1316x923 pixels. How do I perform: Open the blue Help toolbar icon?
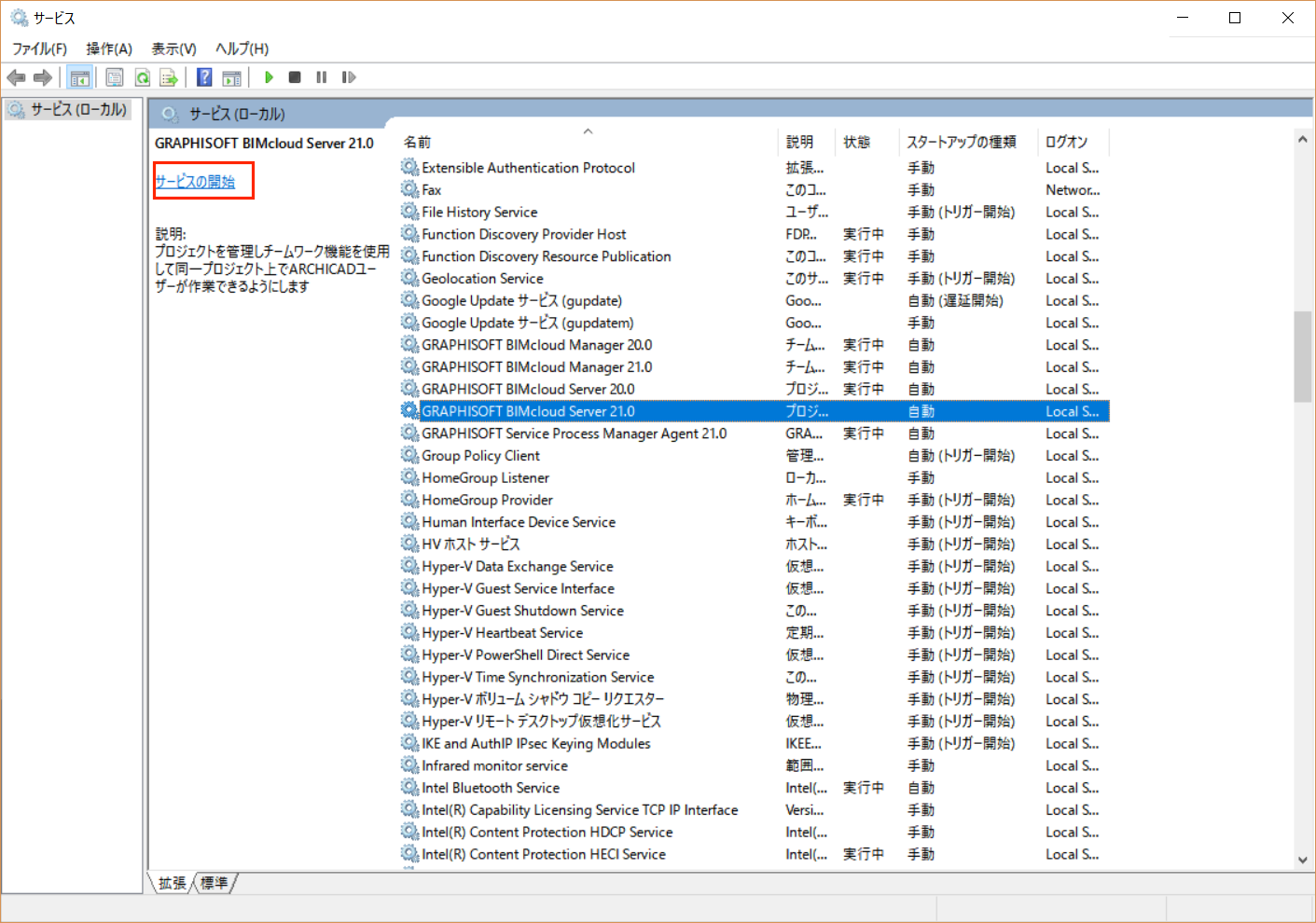(x=204, y=77)
